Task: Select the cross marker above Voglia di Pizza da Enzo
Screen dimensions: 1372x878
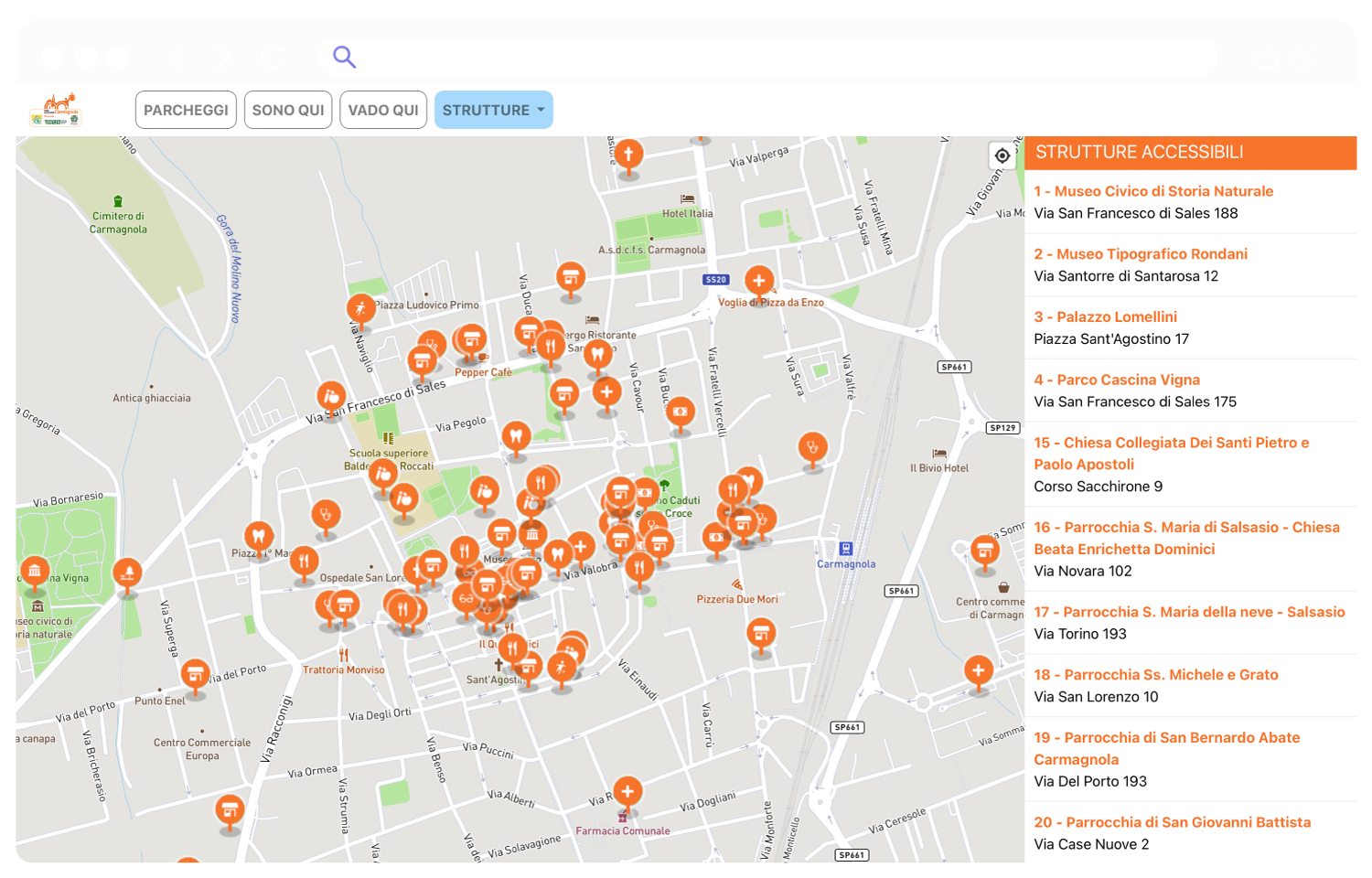Action: [758, 282]
